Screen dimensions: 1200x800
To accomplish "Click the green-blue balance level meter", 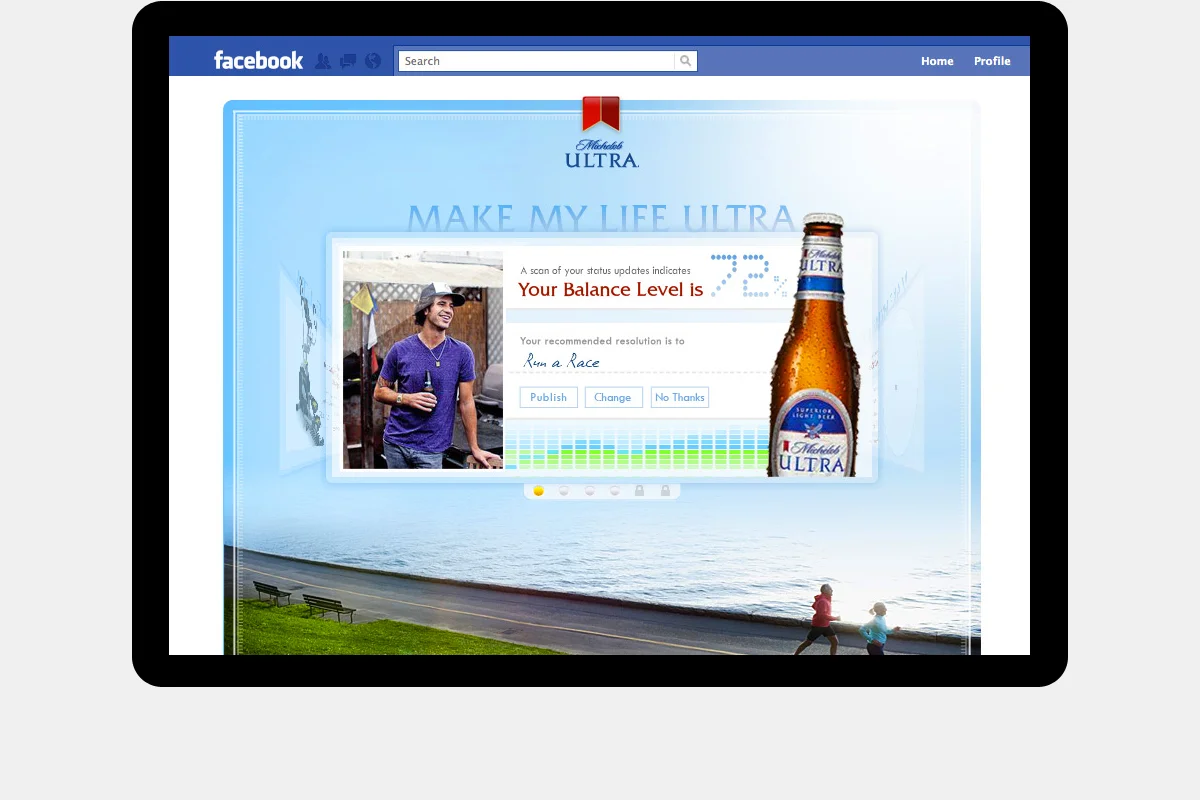I will point(637,446).
